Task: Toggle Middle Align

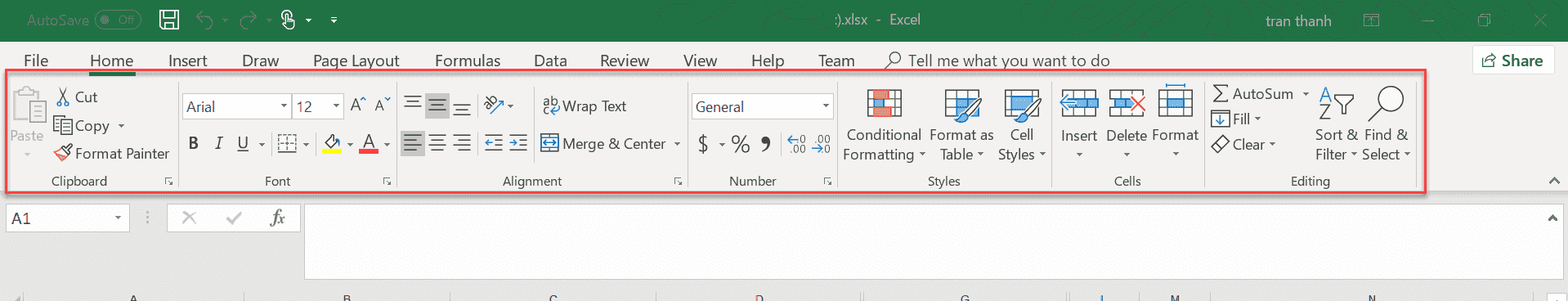Action: click(437, 106)
